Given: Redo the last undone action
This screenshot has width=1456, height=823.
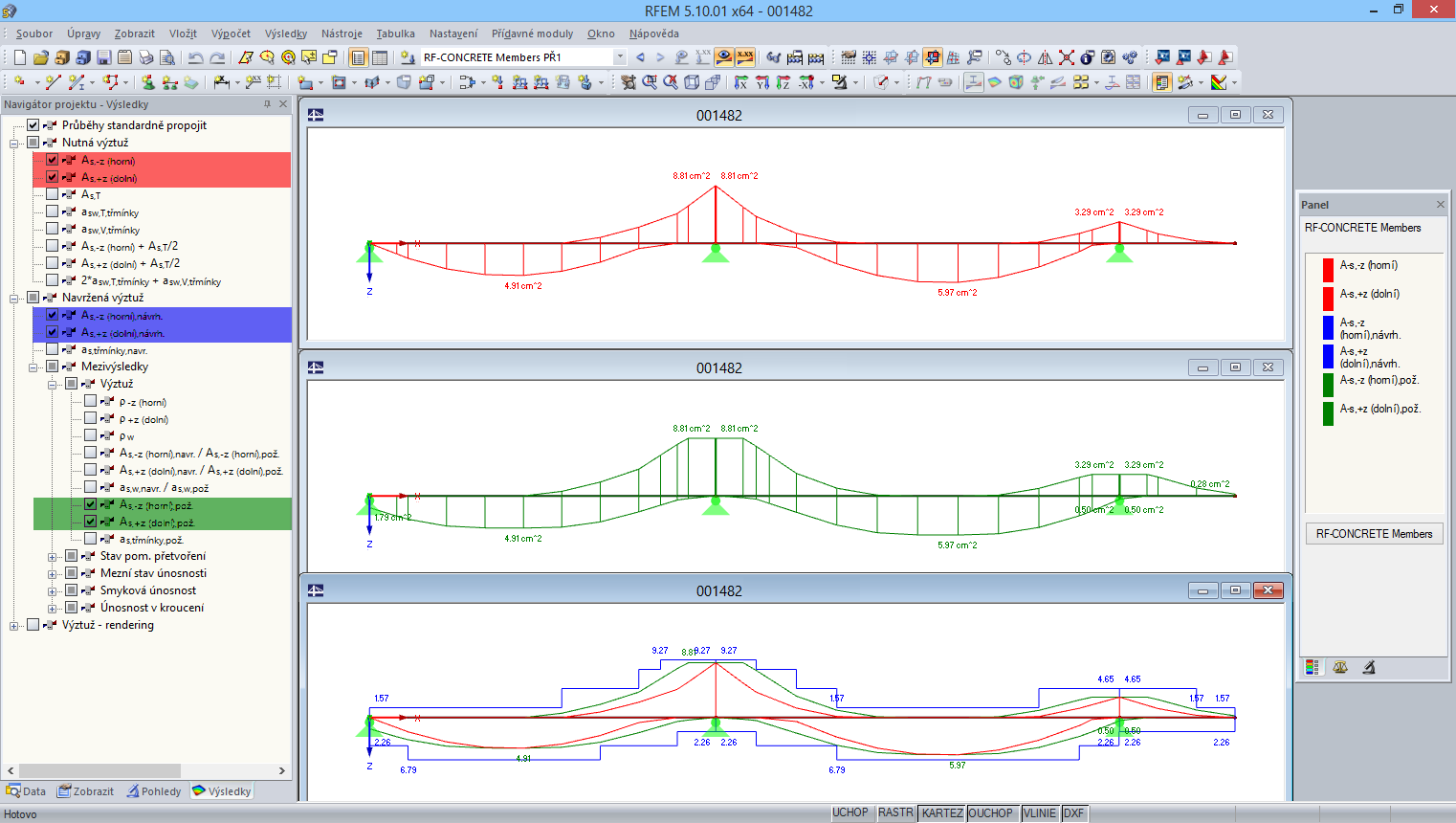Looking at the screenshot, I should click(x=217, y=57).
